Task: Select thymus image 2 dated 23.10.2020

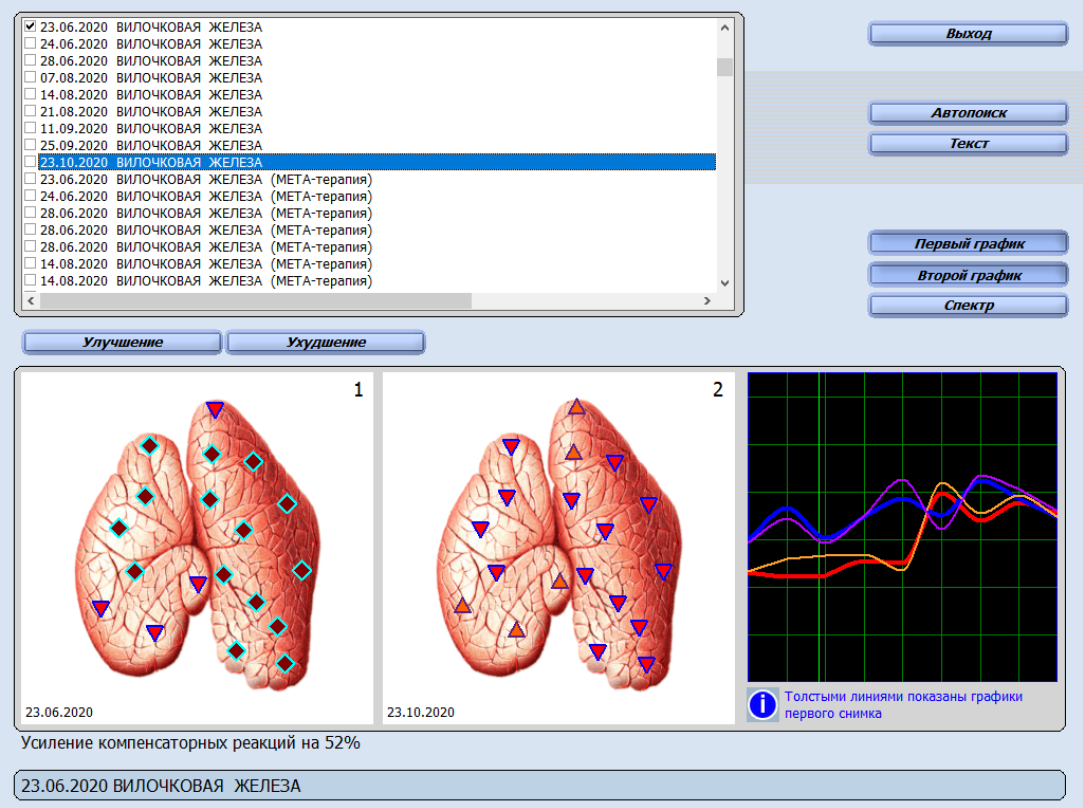Action: [x=558, y=548]
